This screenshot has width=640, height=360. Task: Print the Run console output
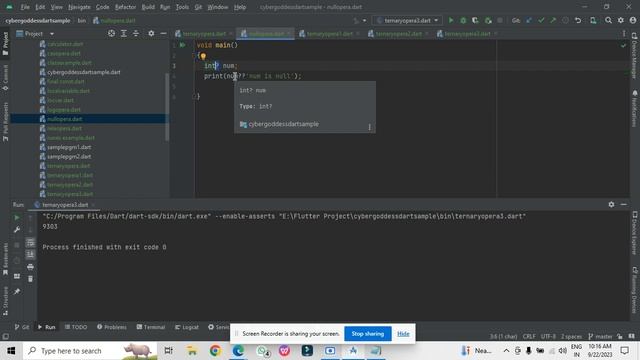pos(30,267)
